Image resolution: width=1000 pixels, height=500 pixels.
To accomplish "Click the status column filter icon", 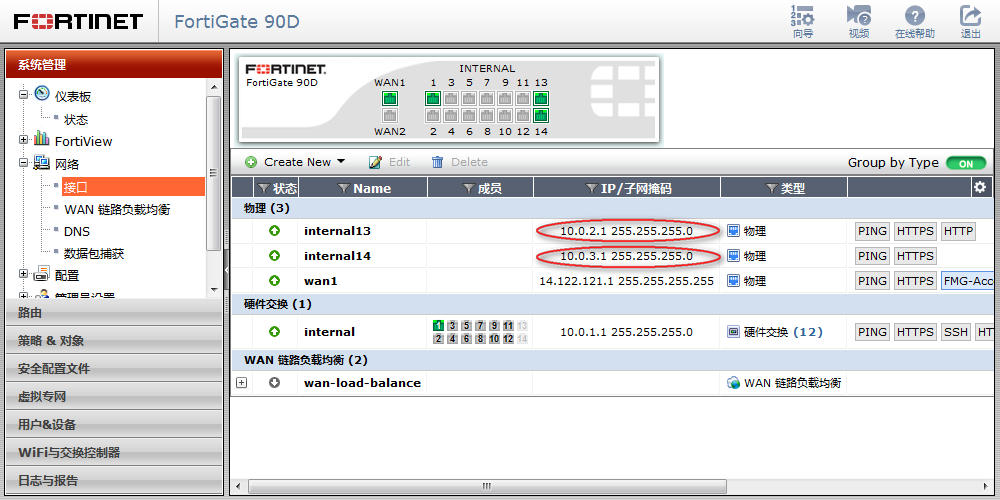I will (x=264, y=188).
